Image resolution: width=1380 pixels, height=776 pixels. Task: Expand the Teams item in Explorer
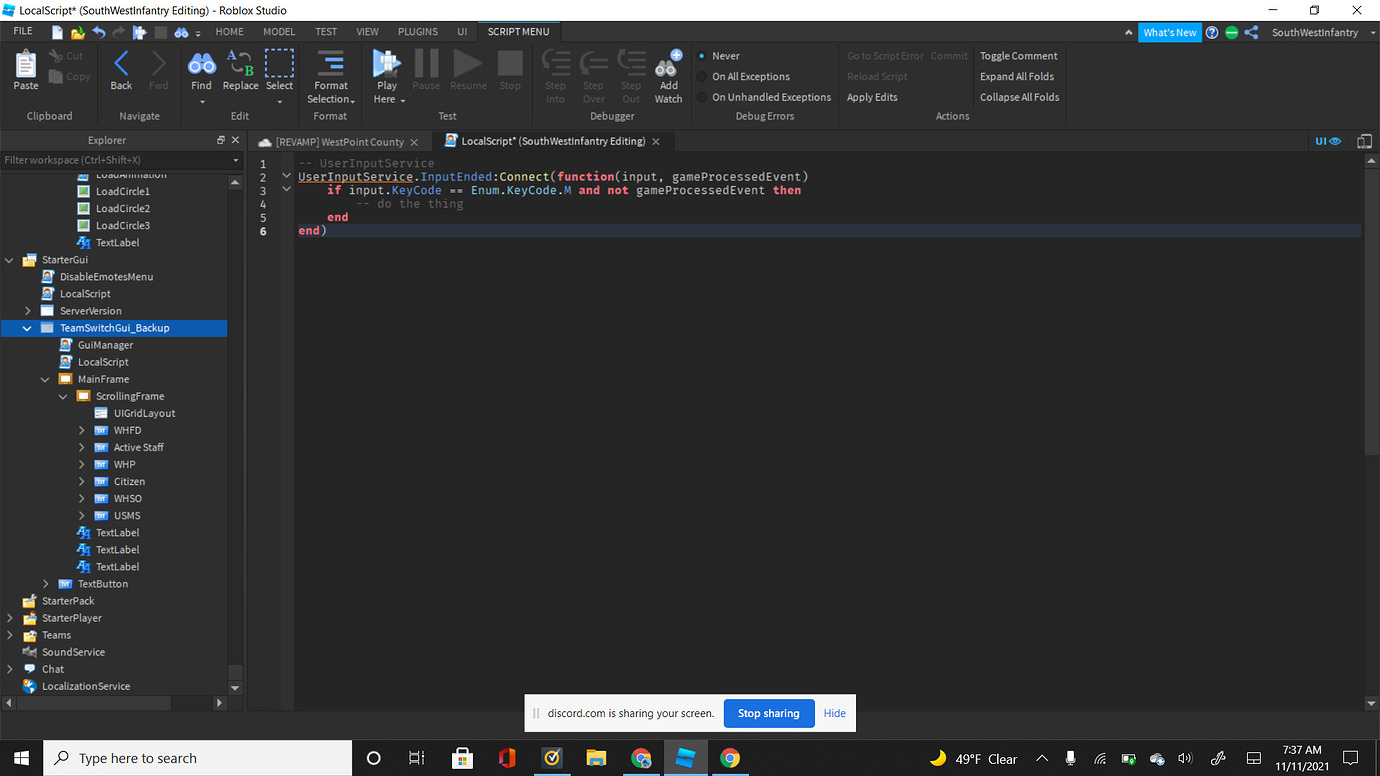[9, 634]
